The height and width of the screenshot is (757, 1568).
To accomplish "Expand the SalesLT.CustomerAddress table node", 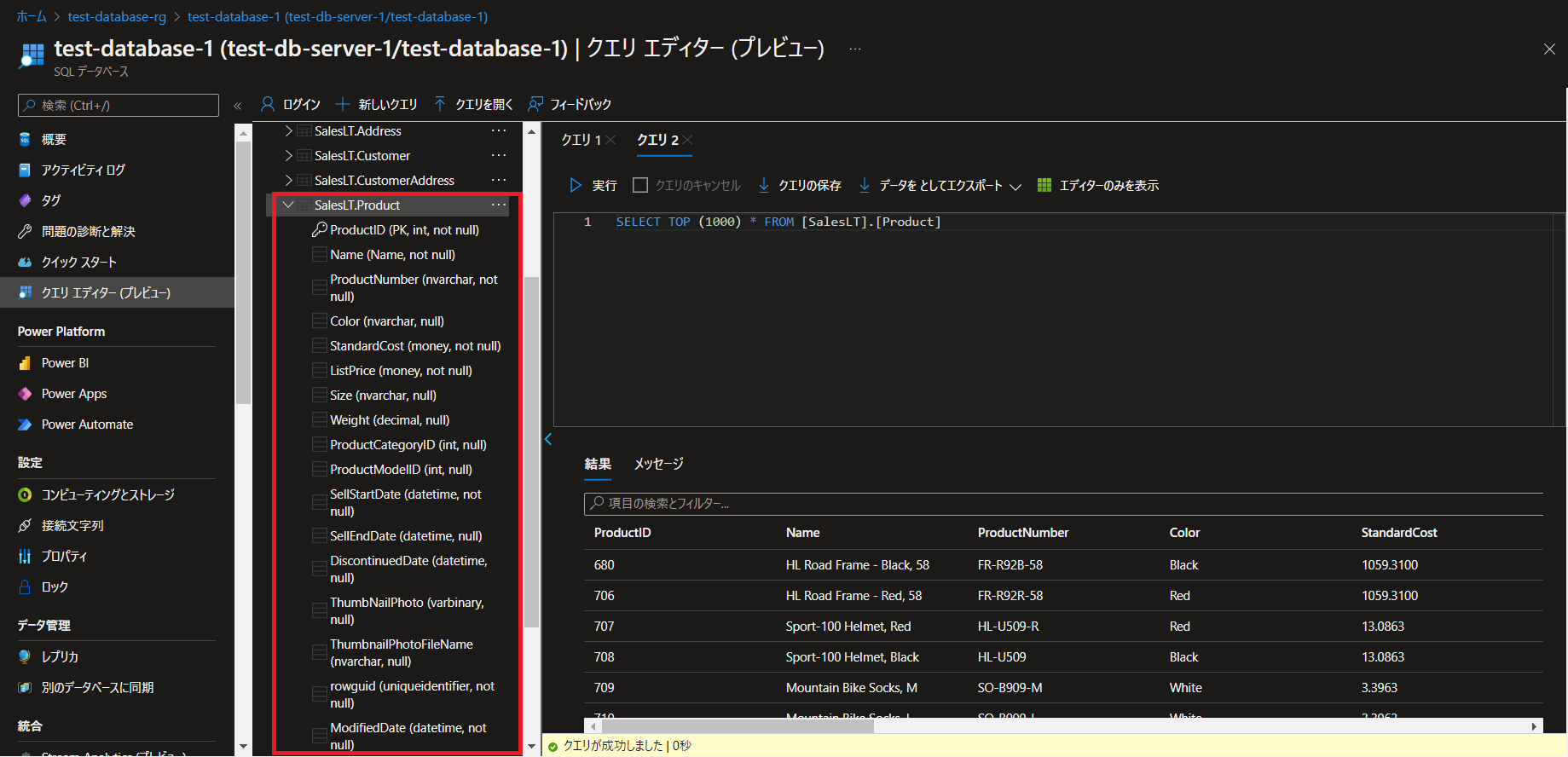I will (288, 181).
